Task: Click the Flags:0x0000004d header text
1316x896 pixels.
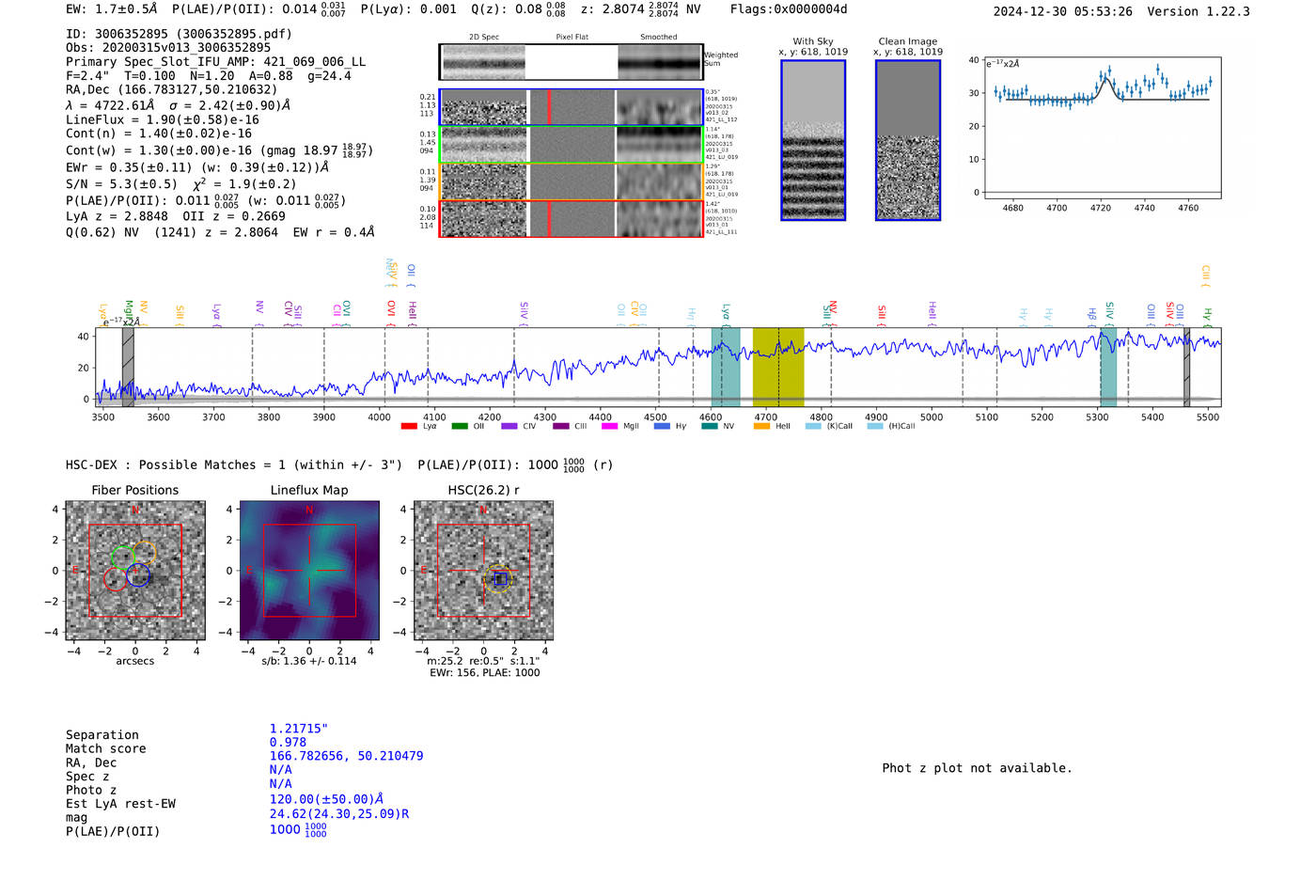Action: point(788,9)
